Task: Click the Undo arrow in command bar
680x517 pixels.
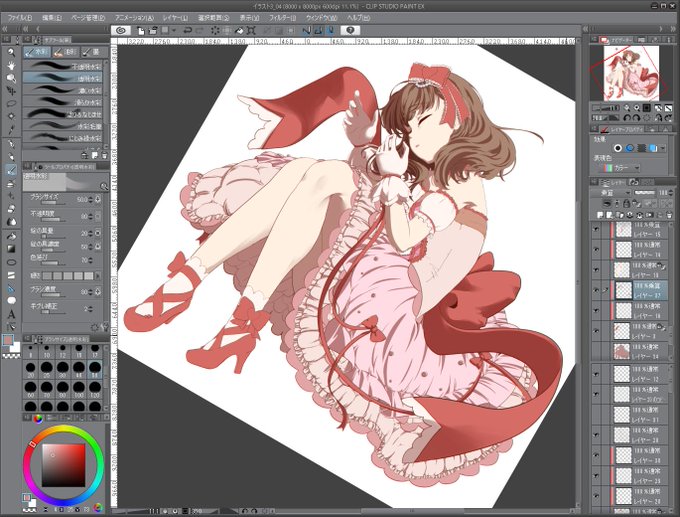Action: tap(187, 30)
